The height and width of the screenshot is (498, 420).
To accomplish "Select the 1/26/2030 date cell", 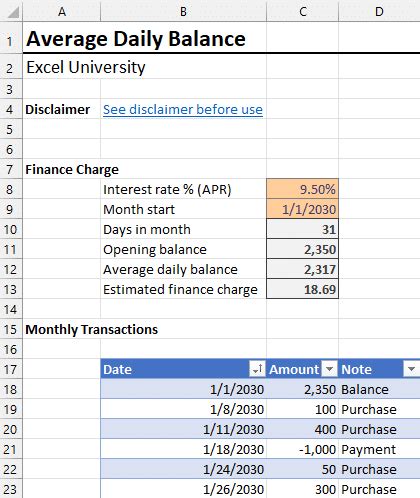I will [x=183, y=489].
